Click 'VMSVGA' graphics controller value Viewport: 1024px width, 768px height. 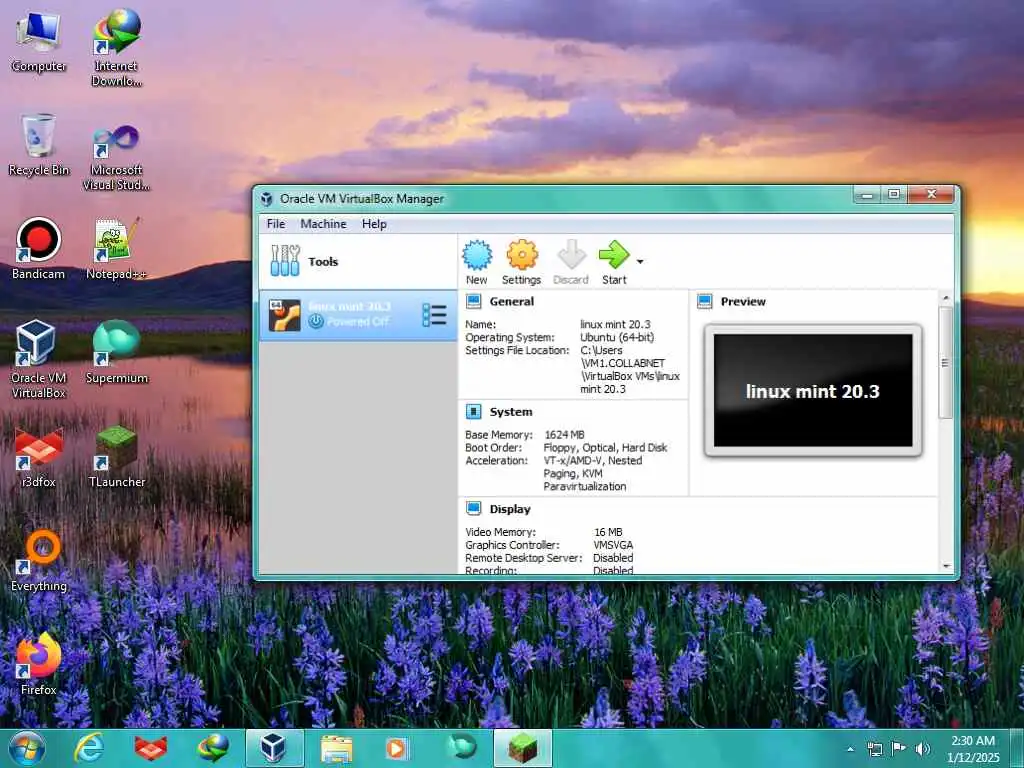(x=613, y=545)
